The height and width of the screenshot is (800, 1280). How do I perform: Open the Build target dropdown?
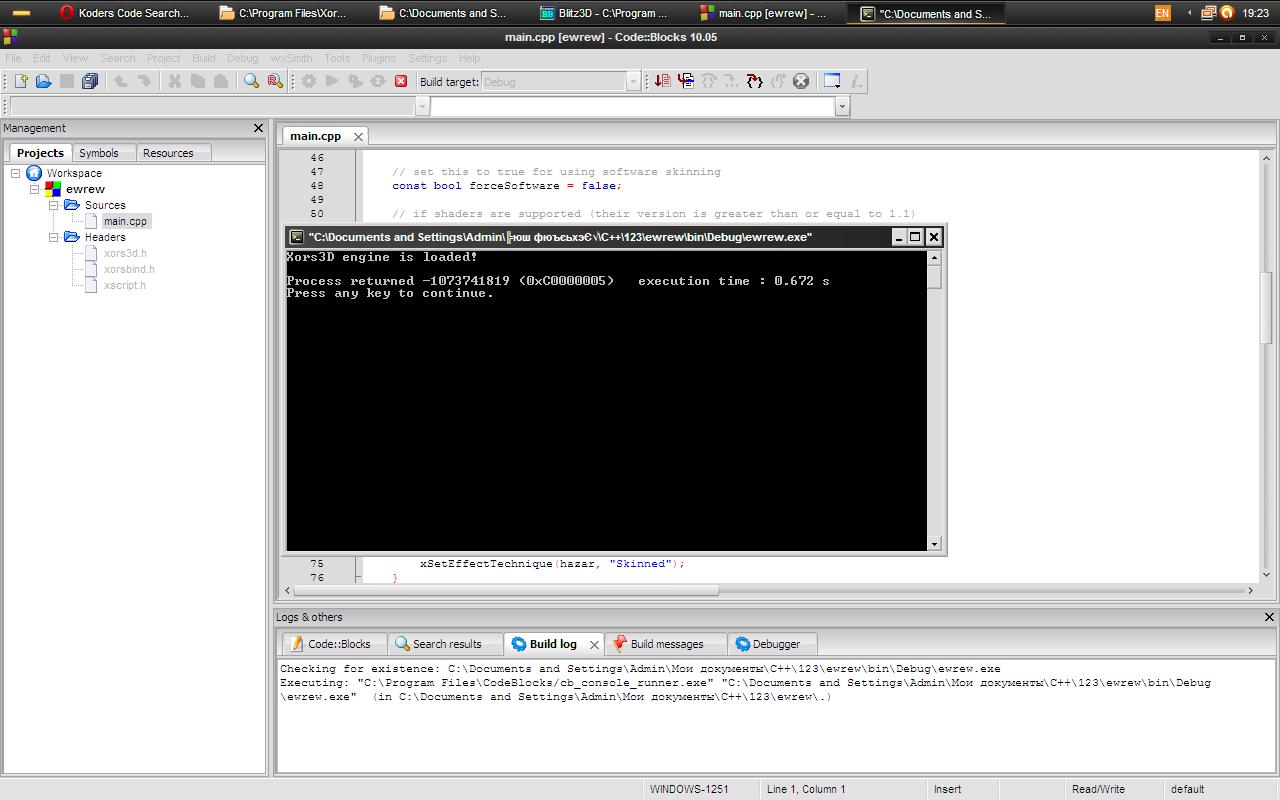[x=633, y=82]
